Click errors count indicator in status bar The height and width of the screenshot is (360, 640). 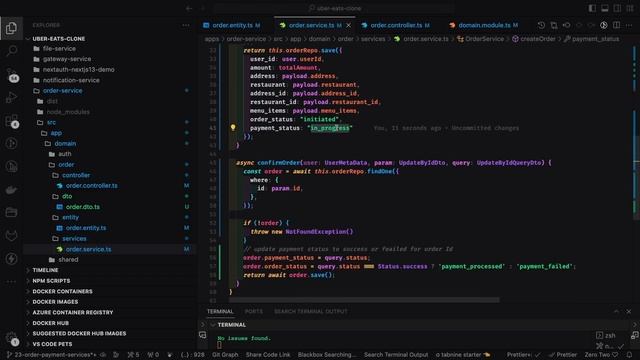(133, 355)
